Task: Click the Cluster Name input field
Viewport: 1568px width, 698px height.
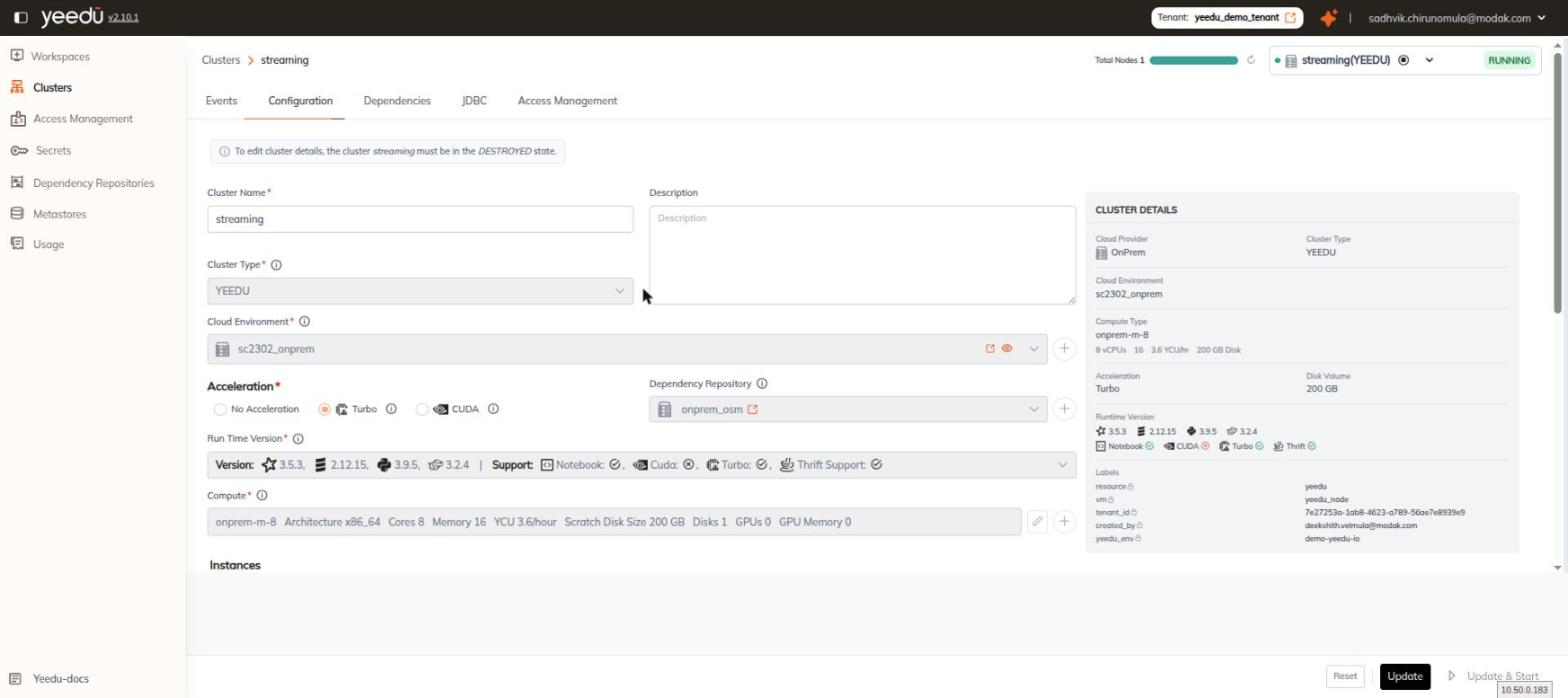Action: (x=420, y=219)
